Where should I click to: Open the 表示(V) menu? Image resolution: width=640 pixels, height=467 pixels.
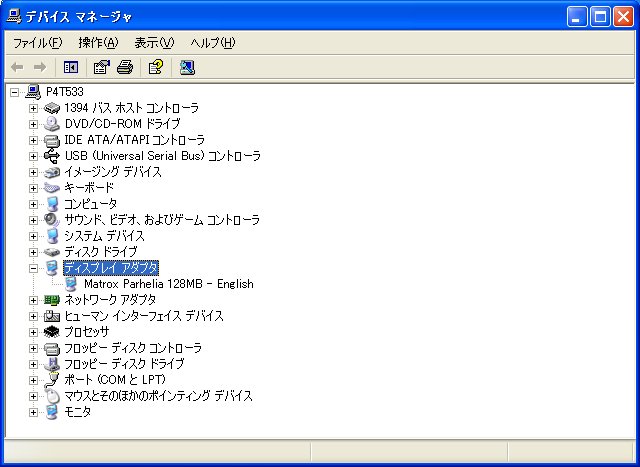point(154,43)
